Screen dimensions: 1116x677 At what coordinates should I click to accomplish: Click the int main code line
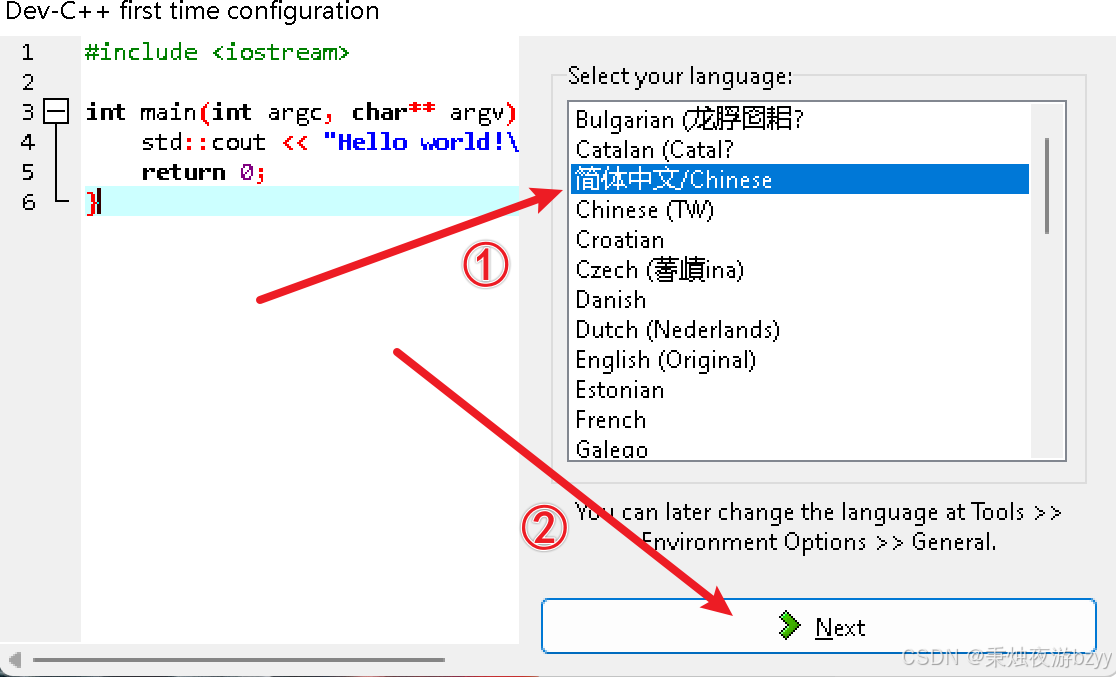coord(301,112)
